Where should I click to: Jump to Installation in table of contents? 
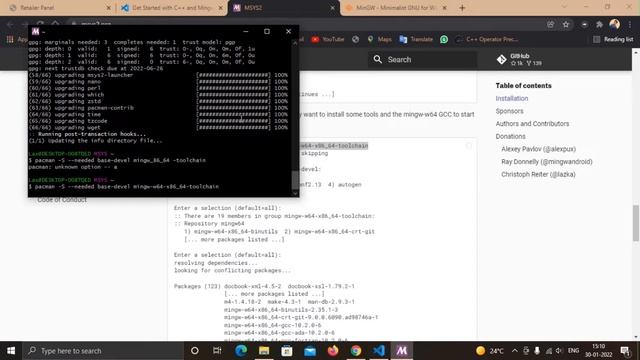coord(511,98)
